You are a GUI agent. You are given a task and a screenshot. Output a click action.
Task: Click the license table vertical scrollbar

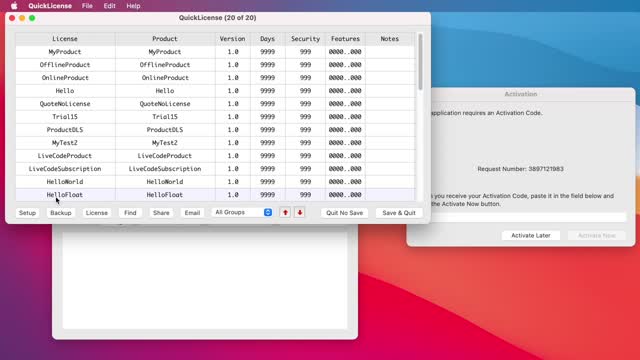pos(420,62)
